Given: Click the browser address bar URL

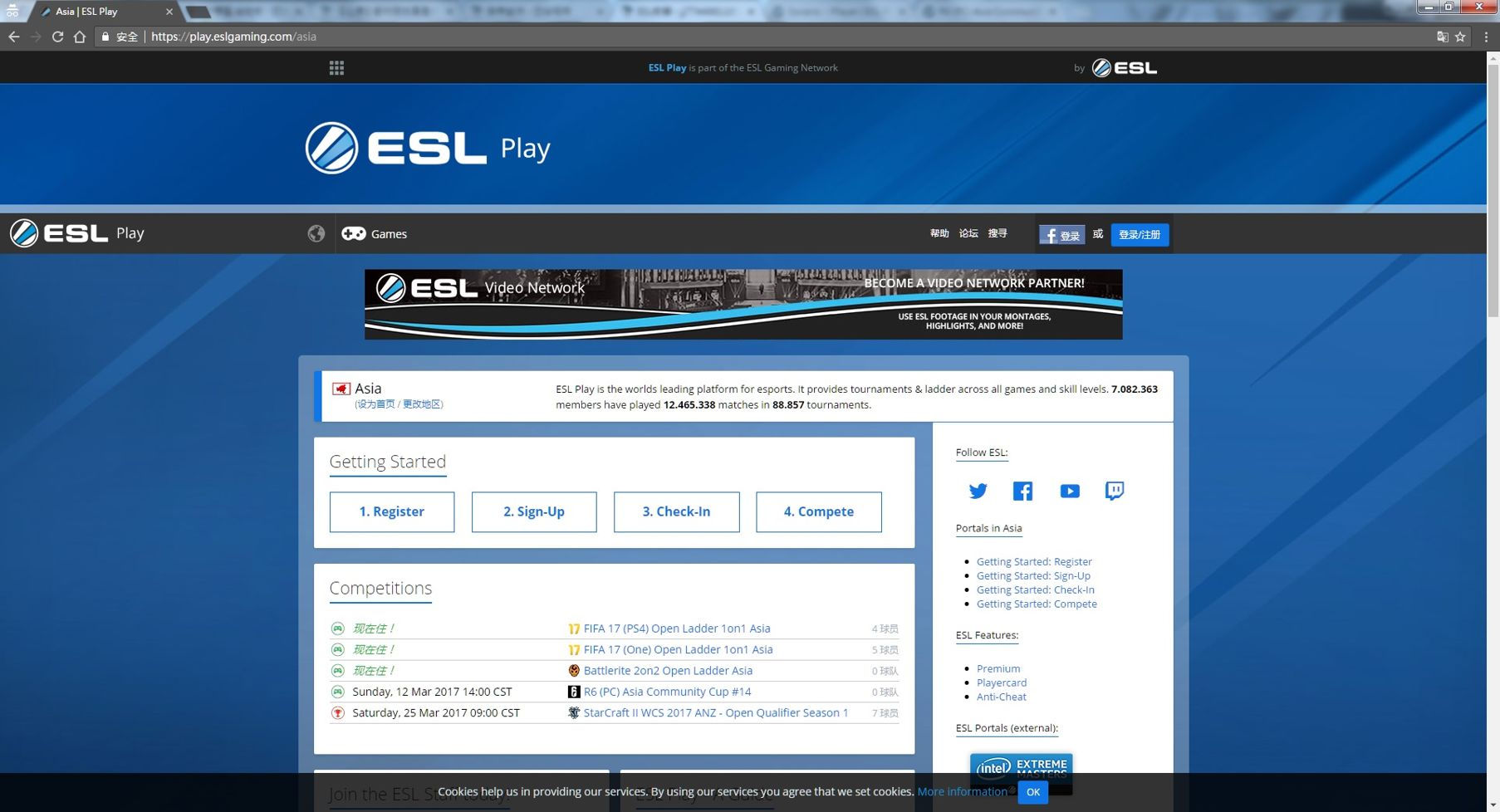Looking at the screenshot, I should pyautogui.click(x=233, y=37).
